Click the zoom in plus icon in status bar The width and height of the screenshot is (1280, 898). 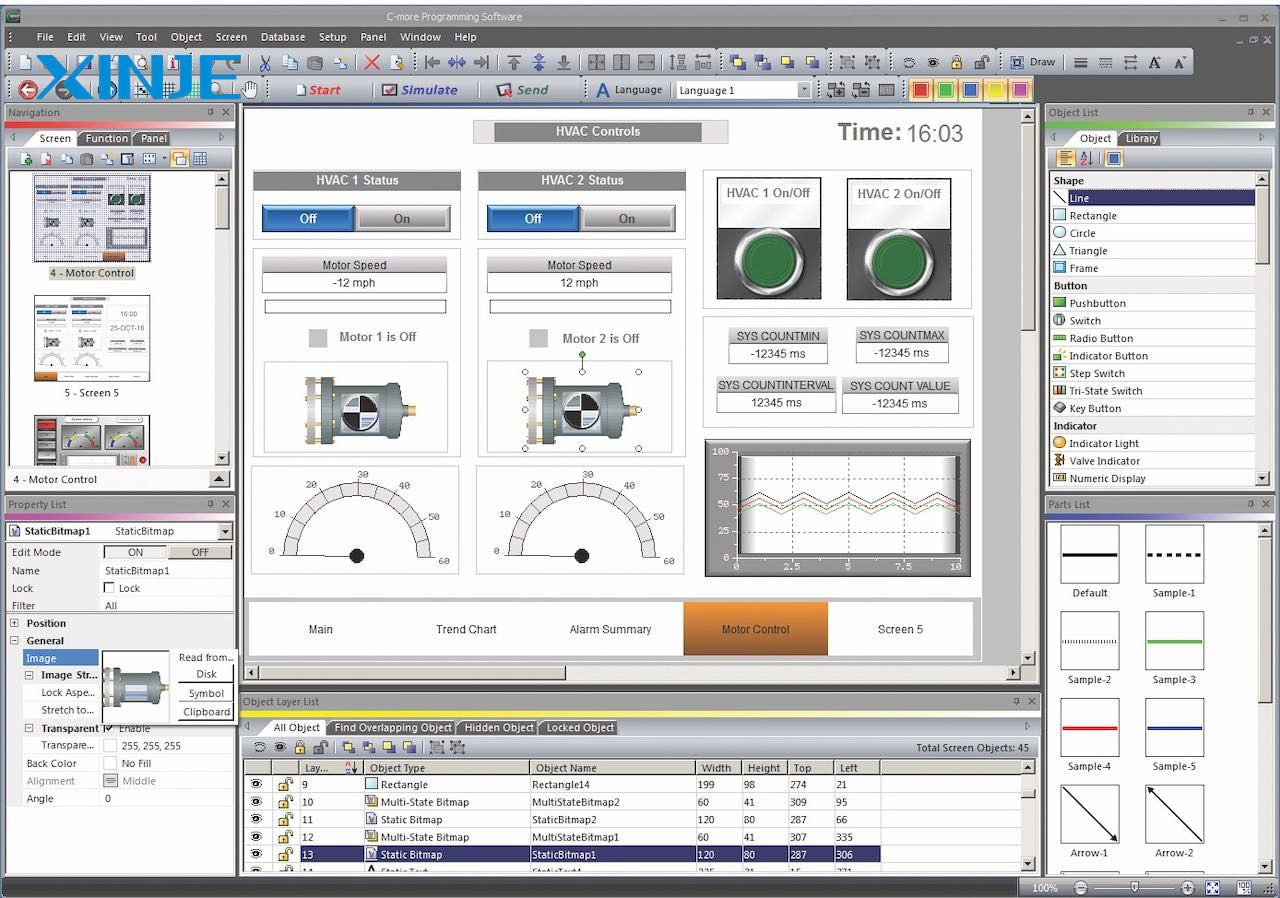tap(1187, 887)
